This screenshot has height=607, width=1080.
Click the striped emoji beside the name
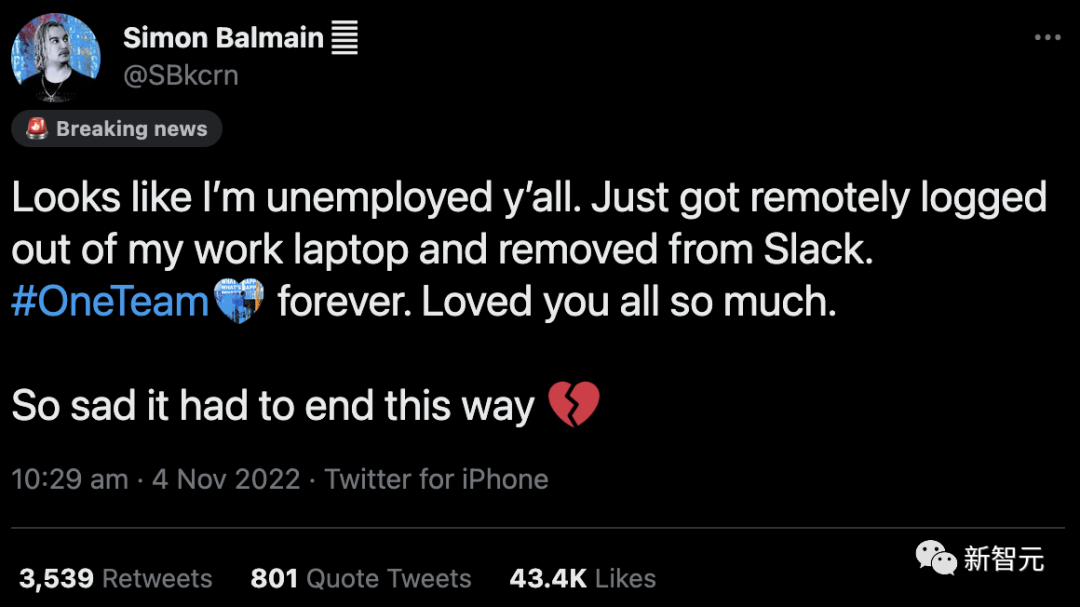343,39
